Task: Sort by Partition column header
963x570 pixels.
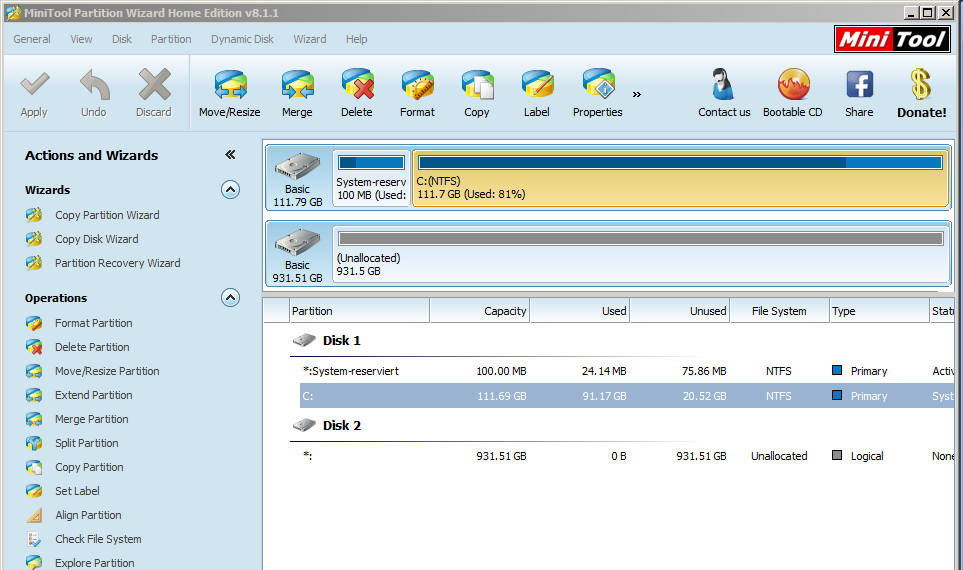Action: (x=359, y=311)
